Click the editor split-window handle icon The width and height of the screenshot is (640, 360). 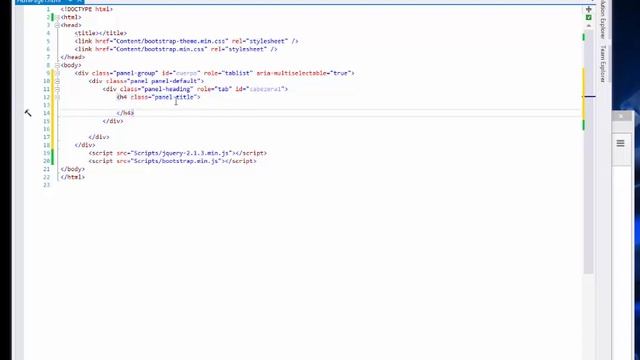click(589, 9)
